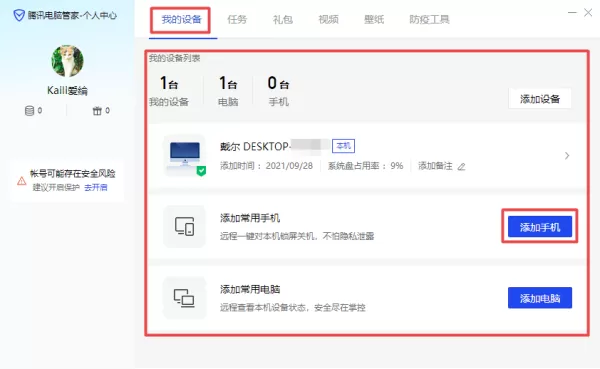Switch to the 任务 tab
The image size is (600, 369).
coord(237,20)
